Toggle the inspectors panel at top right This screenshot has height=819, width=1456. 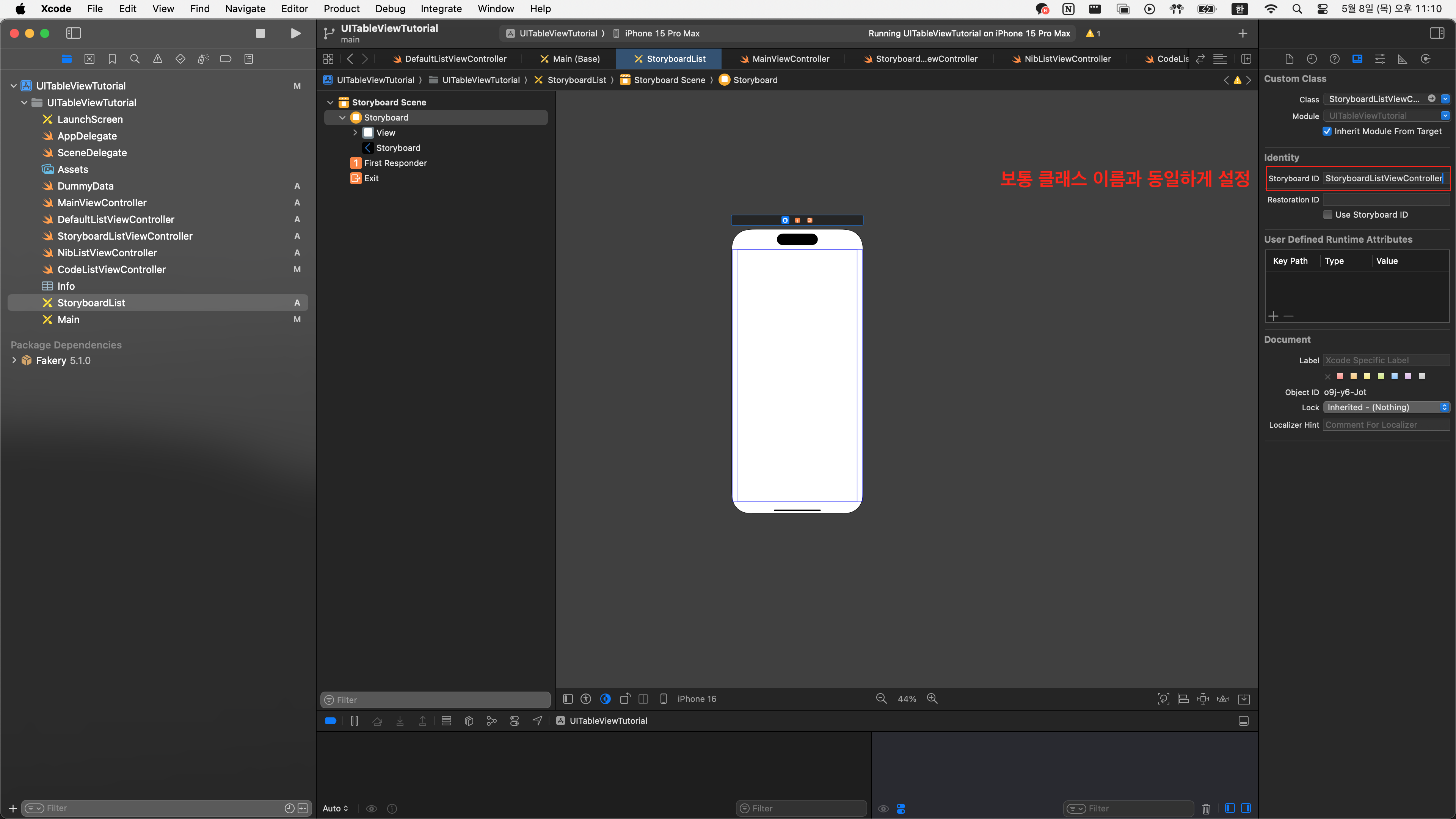tap(1437, 33)
